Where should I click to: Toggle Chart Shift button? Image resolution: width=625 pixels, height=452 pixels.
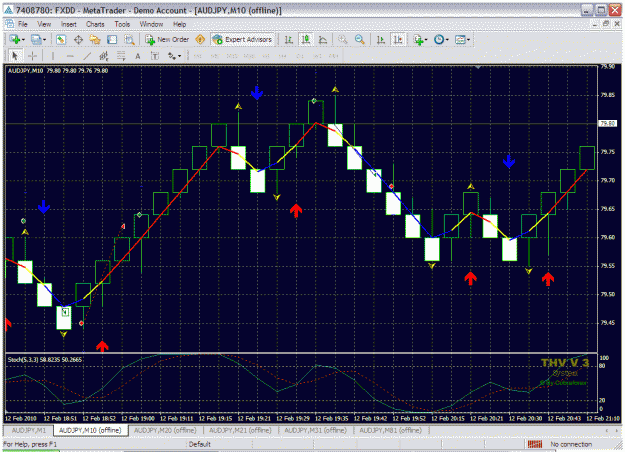pos(398,39)
